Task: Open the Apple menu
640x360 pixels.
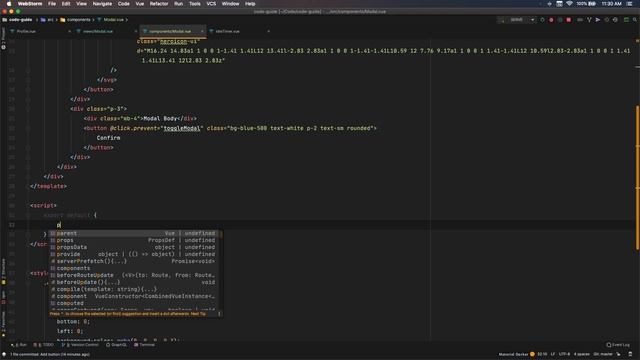Action: pos(9,4)
